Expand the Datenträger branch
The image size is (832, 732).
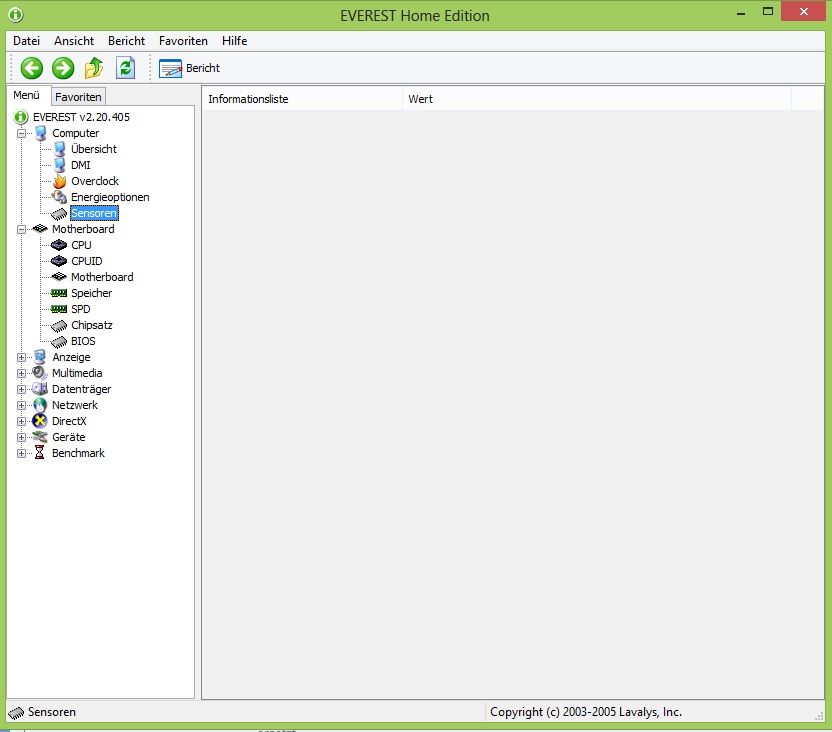pyautogui.click(x=21, y=389)
